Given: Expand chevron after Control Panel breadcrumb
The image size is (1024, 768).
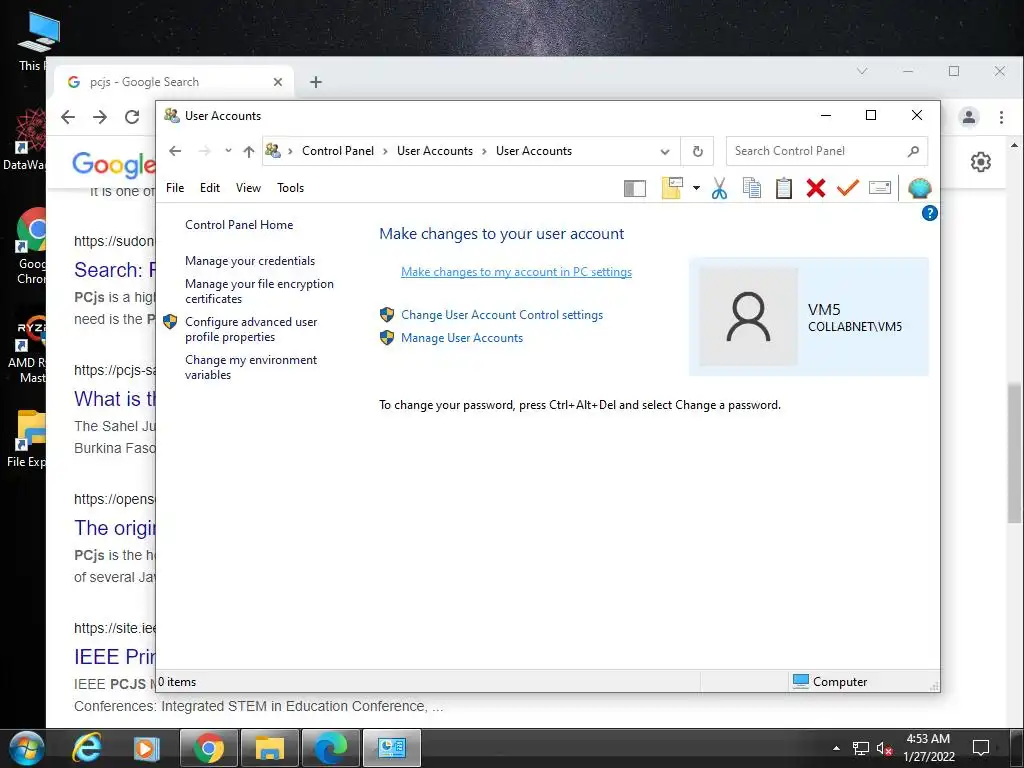Looking at the screenshot, I should (385, 152).
